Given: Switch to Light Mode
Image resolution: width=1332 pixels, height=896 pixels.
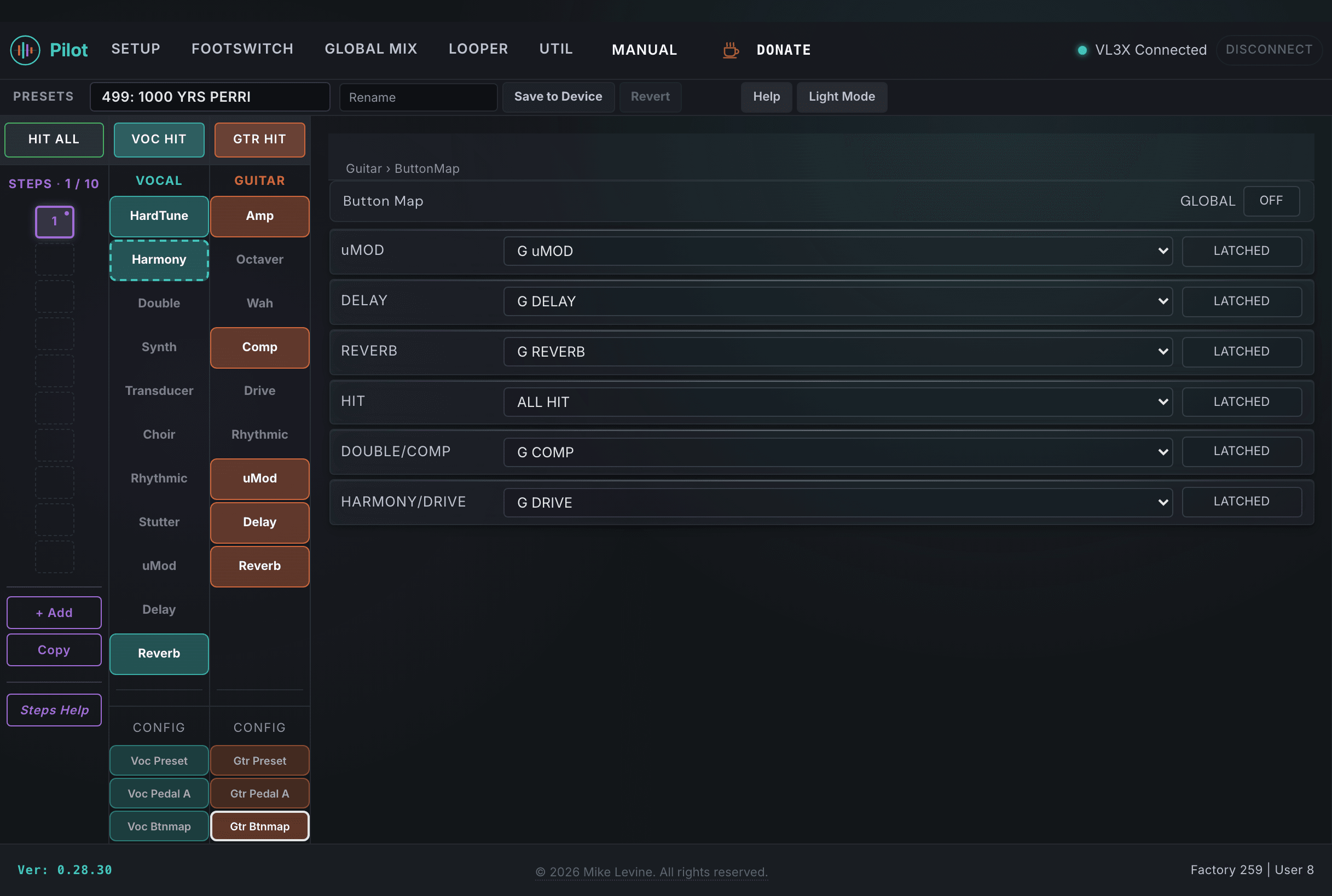Looking at the screenshot, I should [842, 97].
